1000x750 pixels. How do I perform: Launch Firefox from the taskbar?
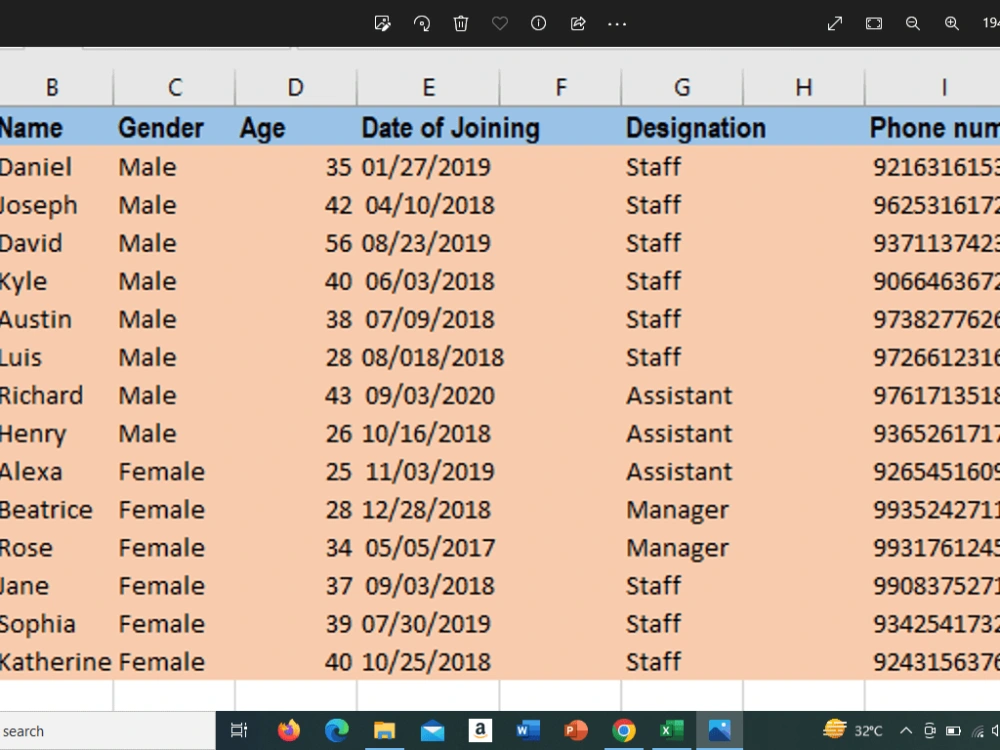point(289,730)
